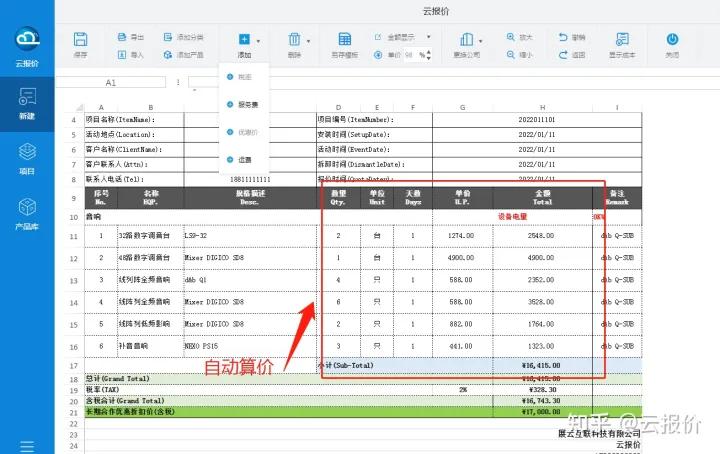
Task: Click the blue plus Add (添加) icon
Action: [x=244, y=39]
